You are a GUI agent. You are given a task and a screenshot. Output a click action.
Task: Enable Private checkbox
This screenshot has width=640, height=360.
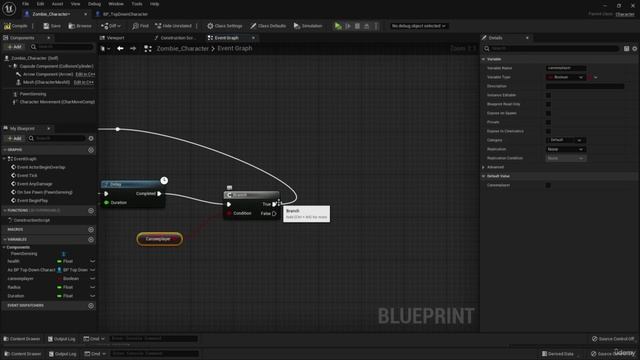point(548,122)
